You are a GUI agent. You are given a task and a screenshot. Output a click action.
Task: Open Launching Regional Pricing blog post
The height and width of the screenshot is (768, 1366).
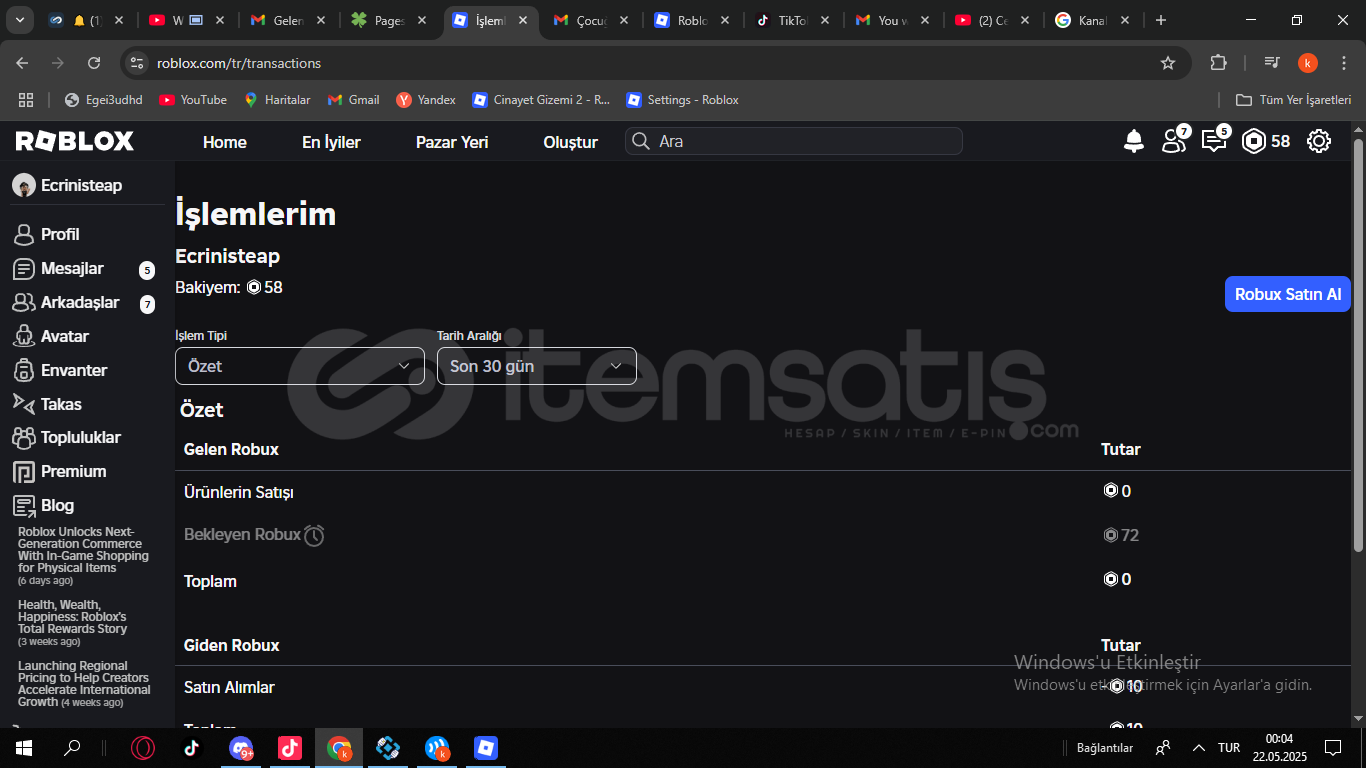[84, 684]
